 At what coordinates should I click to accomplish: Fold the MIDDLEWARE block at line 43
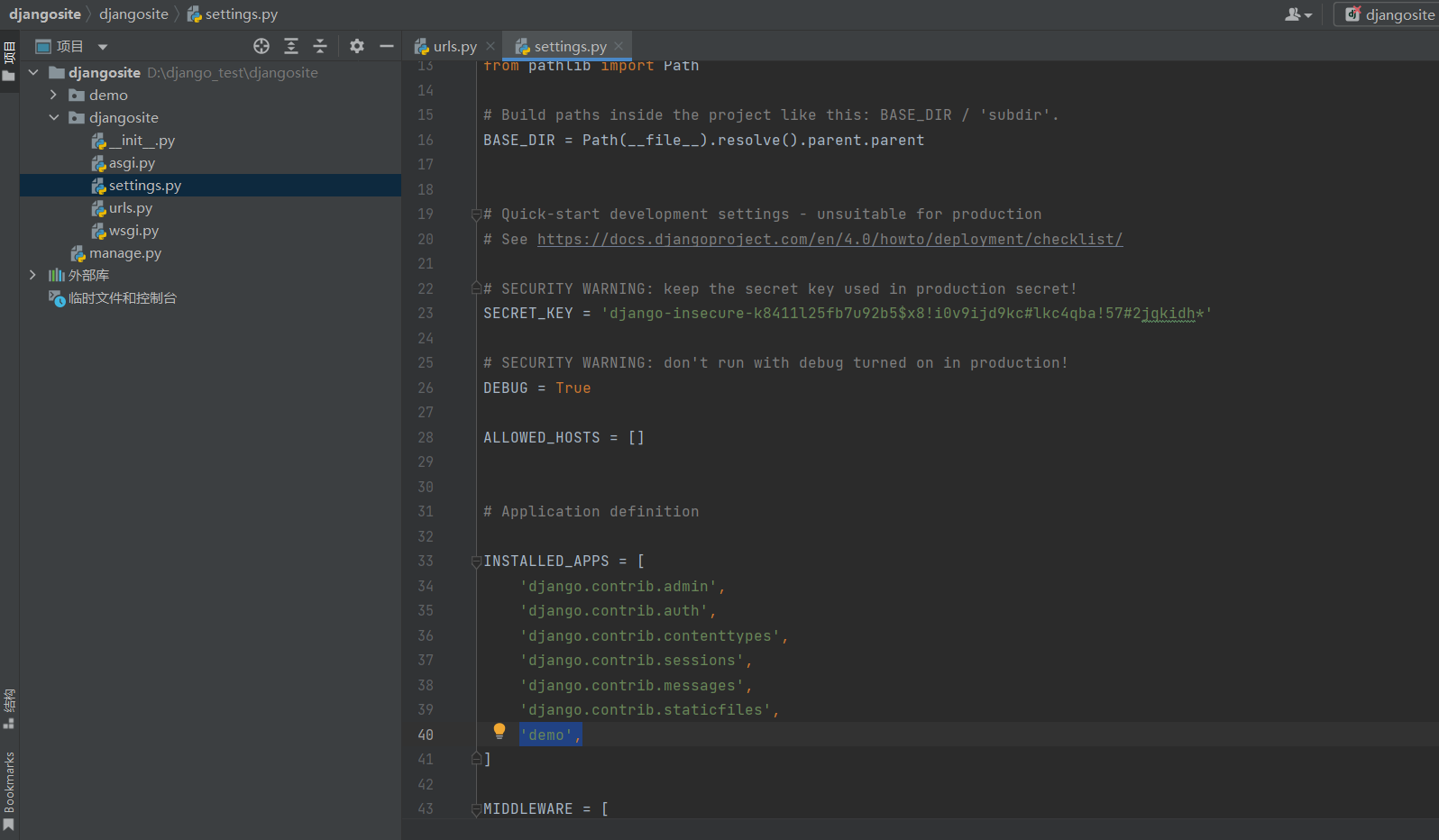click(476, 809)
